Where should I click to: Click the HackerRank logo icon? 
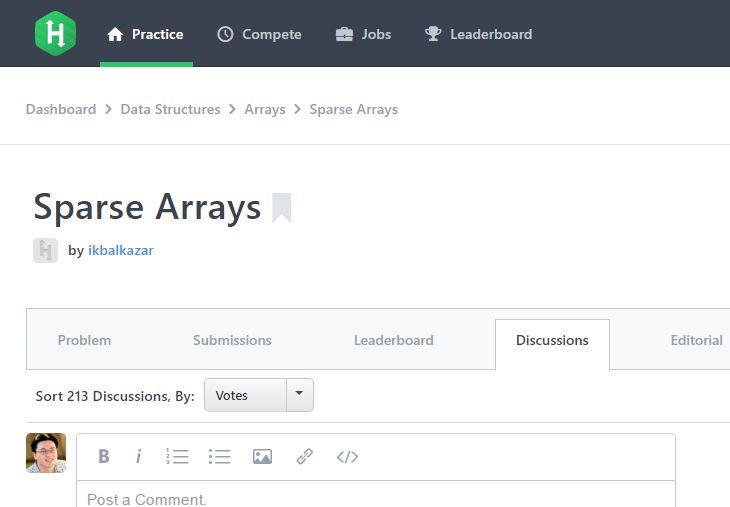click(55, 33)
